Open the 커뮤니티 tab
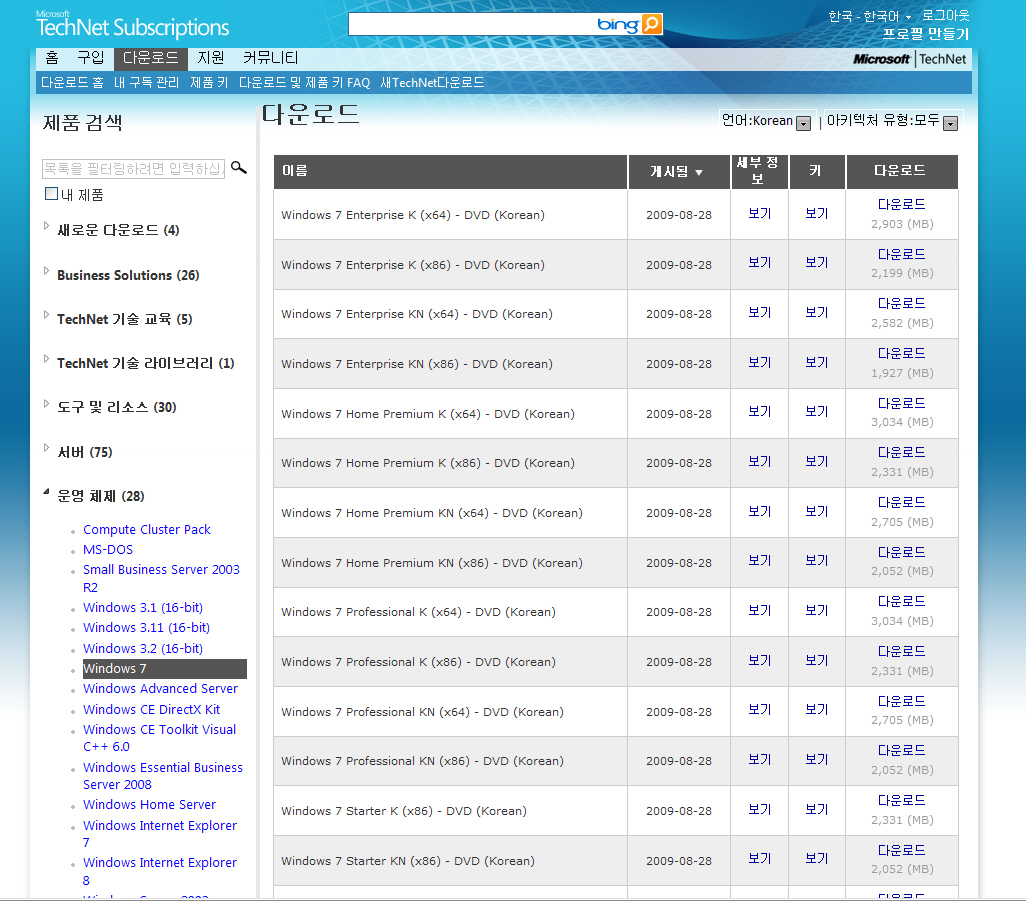 [x=270, y=58]
